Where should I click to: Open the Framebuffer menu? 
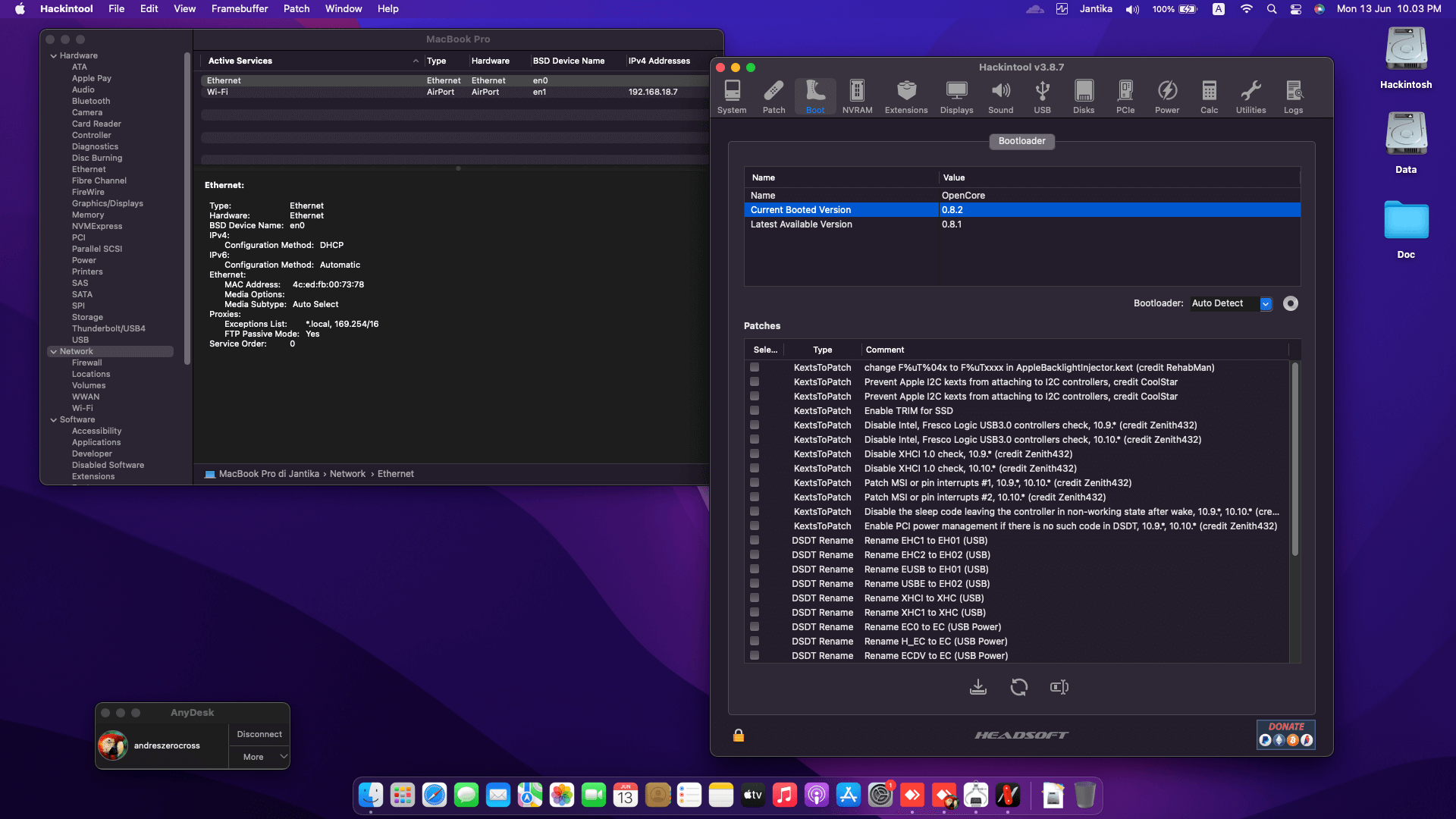(239, 8)
